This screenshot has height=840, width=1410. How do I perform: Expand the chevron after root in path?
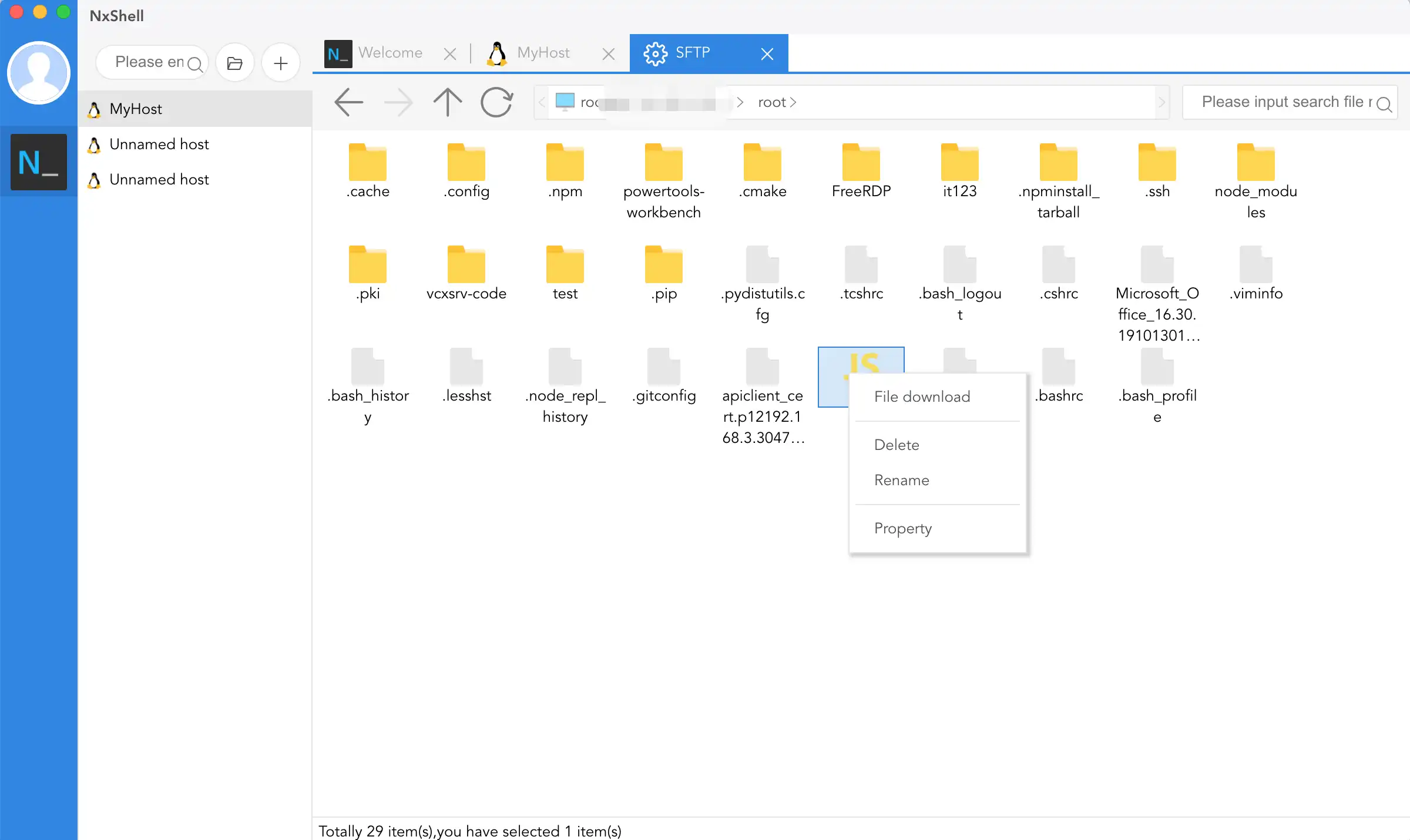(x=793, y=102)
